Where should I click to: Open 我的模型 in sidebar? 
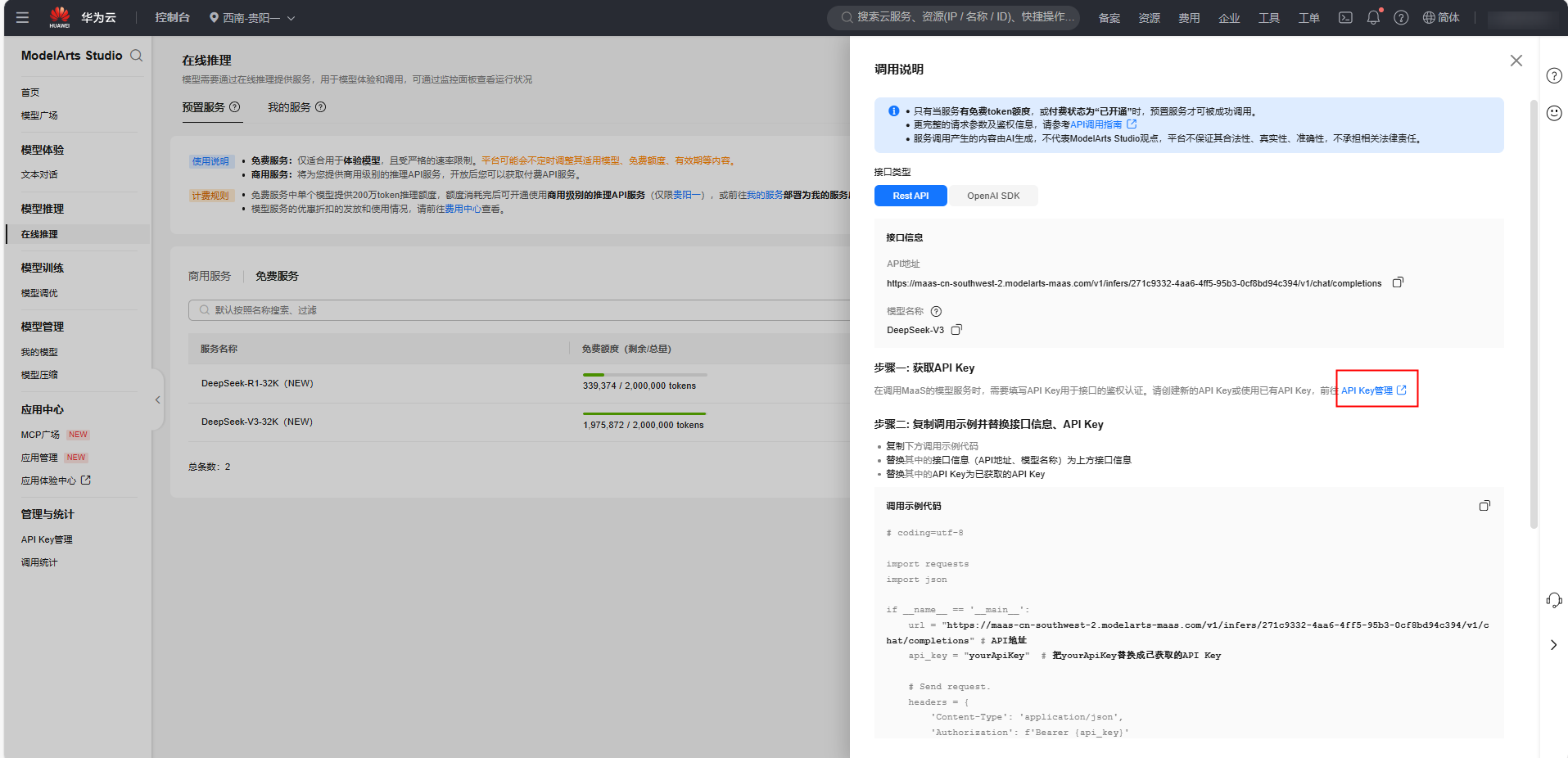(39, 352)
